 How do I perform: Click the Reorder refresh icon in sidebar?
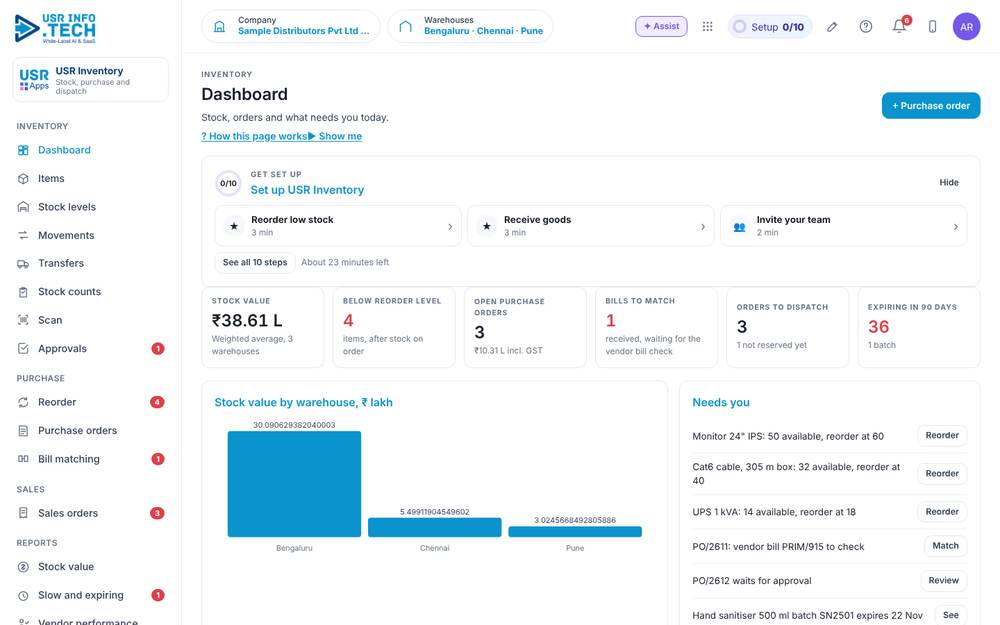point(23,402)
